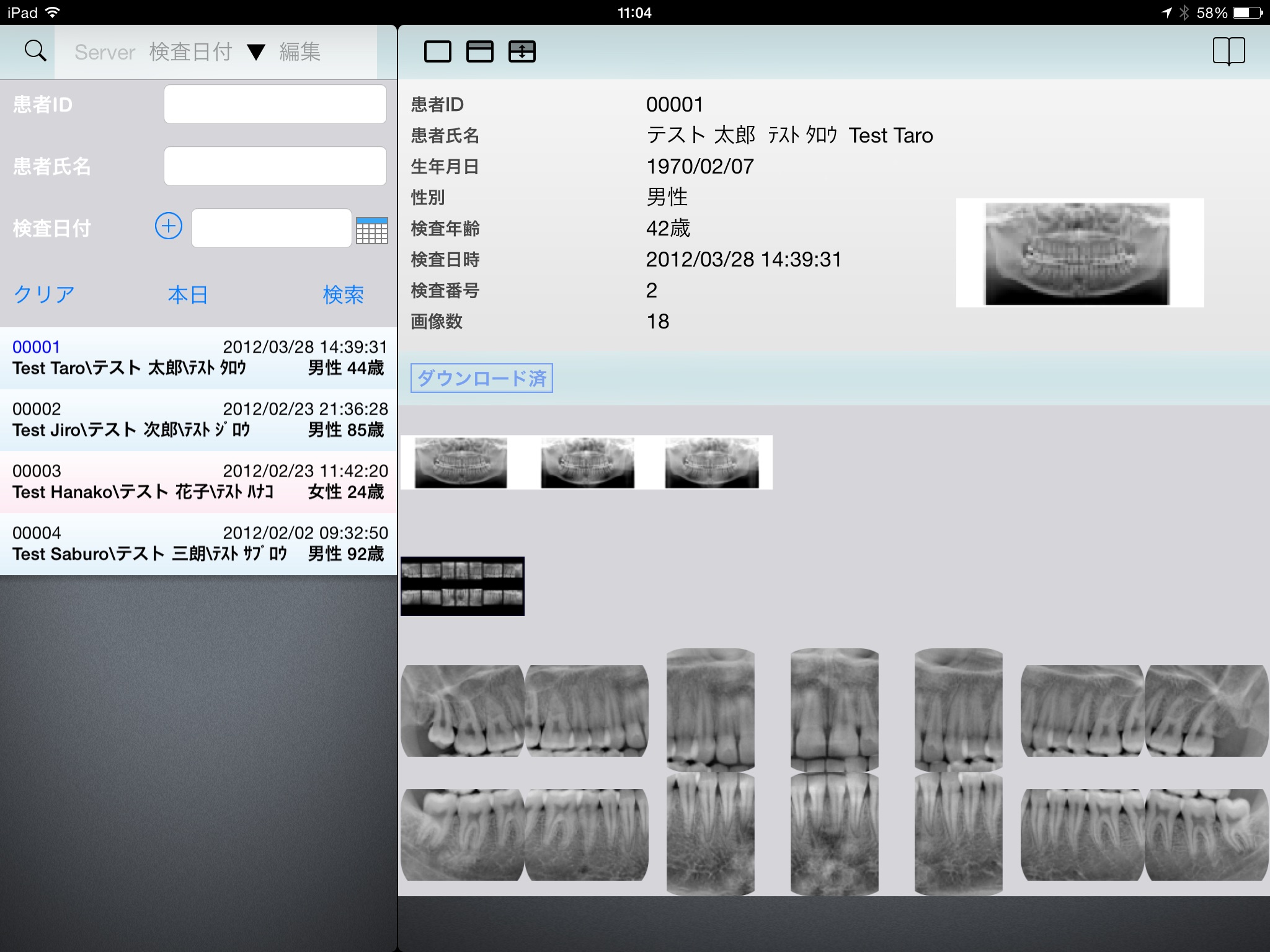Open the lower row second periapical X-ray
The height and width of the screenshot is (952, 1270).
(x=587, y=835)
